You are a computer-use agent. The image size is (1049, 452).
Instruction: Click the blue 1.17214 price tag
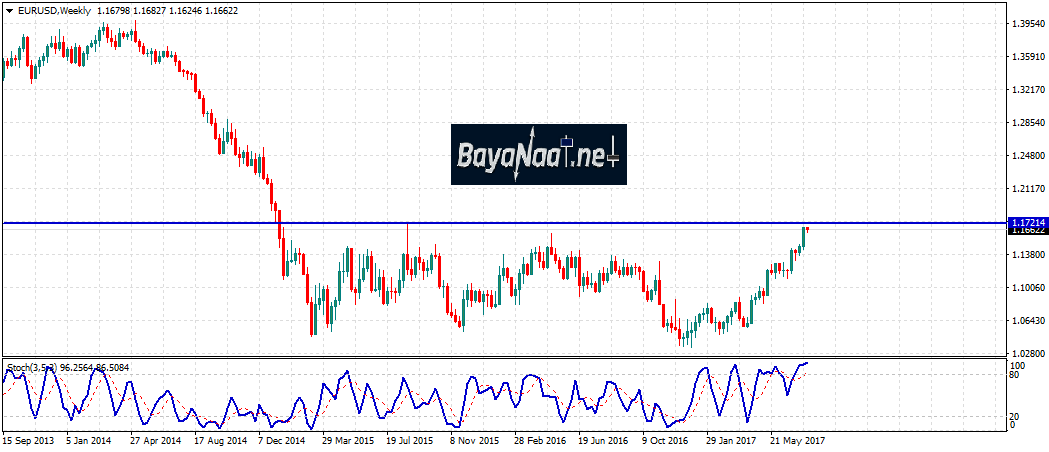point(1027,222)
